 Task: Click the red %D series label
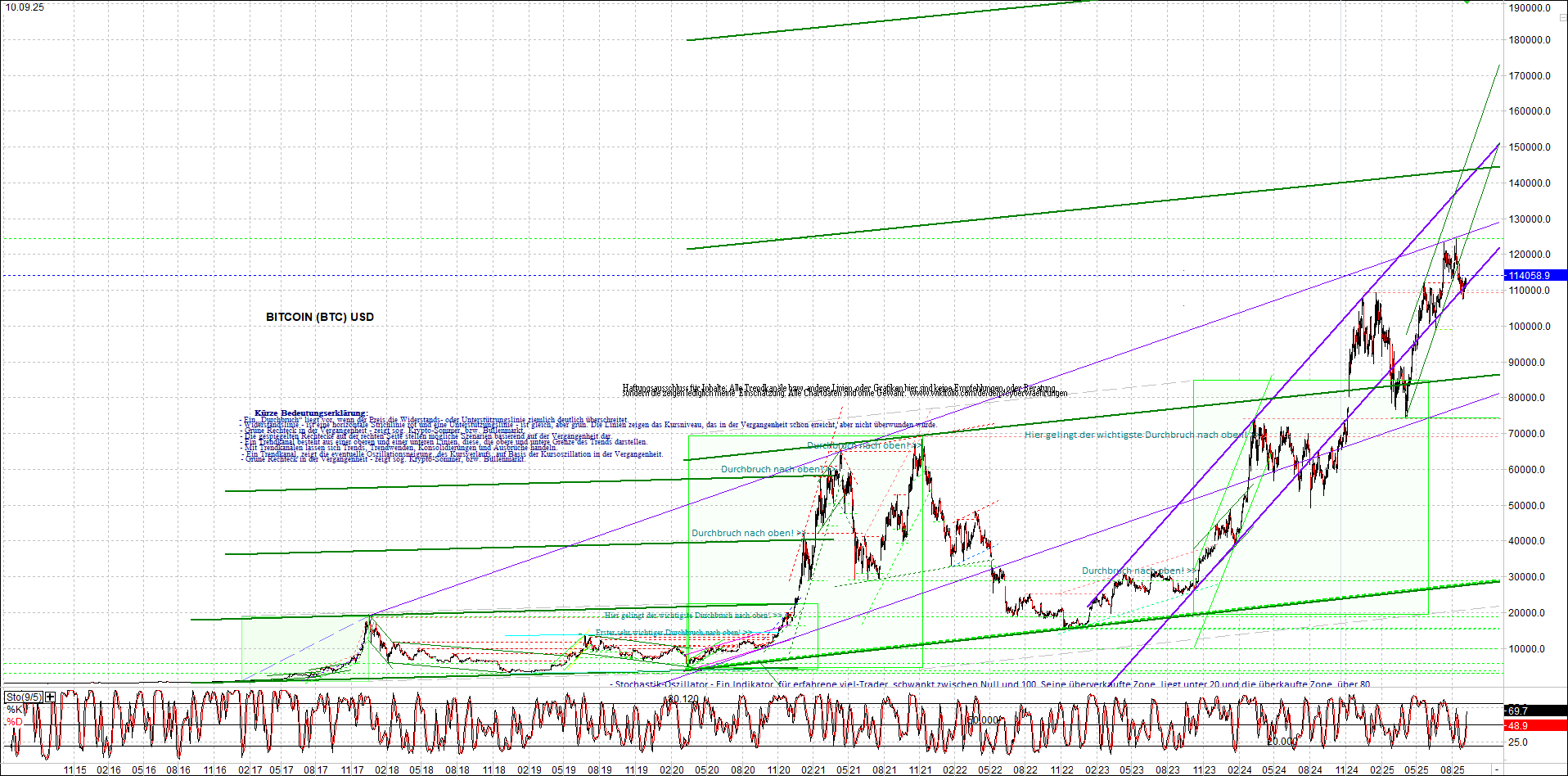point(13,723)
